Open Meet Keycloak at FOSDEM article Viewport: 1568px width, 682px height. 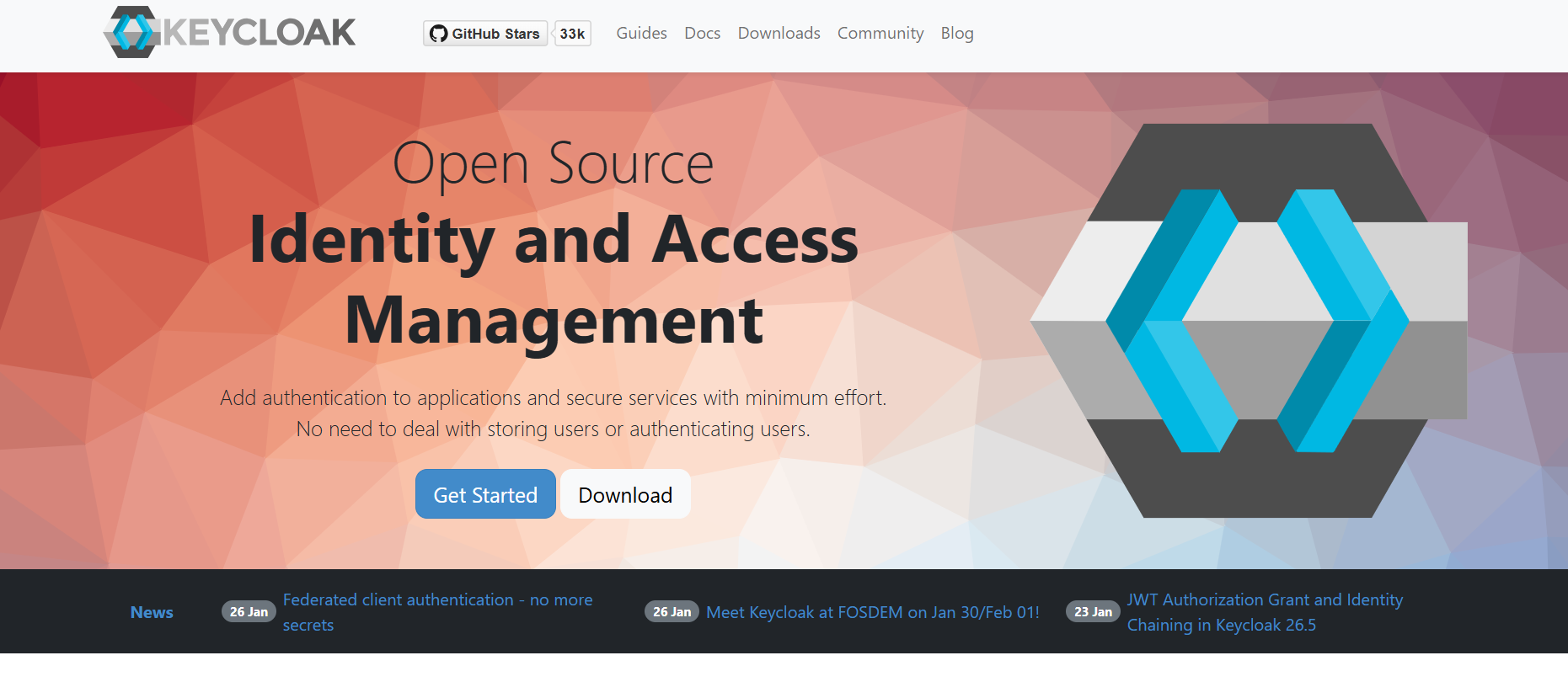[872, 612]
